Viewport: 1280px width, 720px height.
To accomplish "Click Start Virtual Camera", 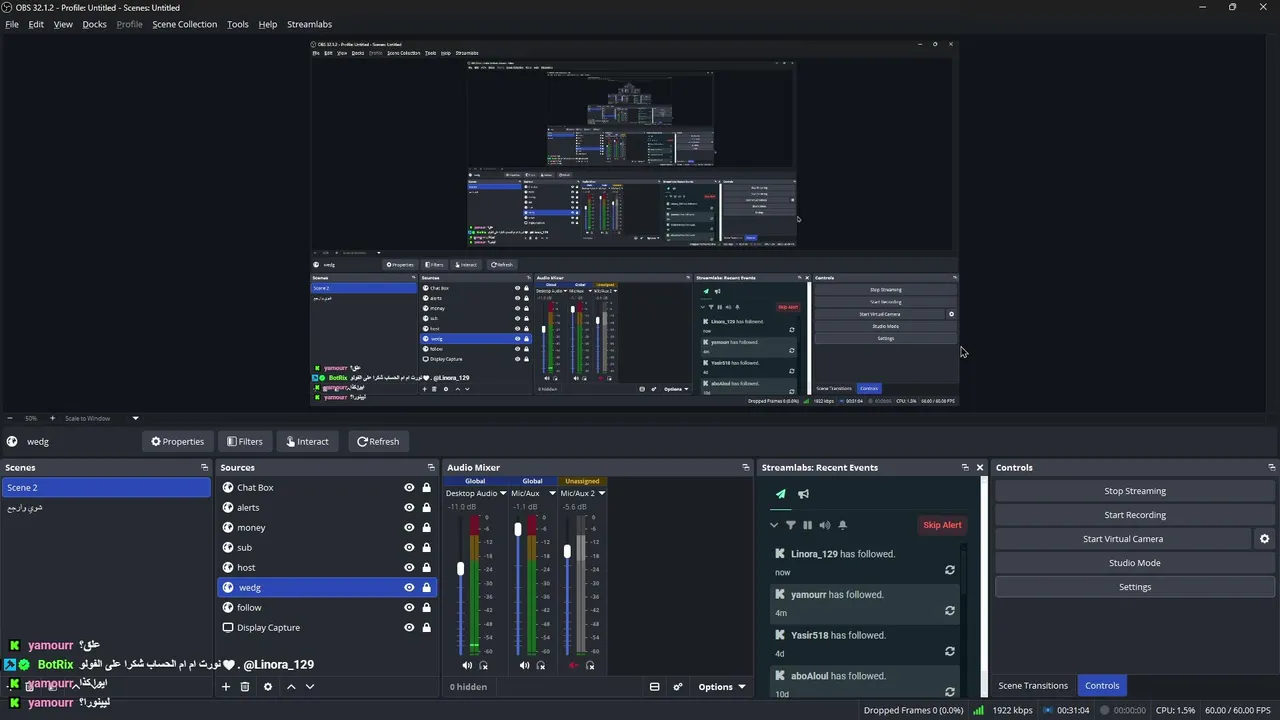I will 1123,539.
